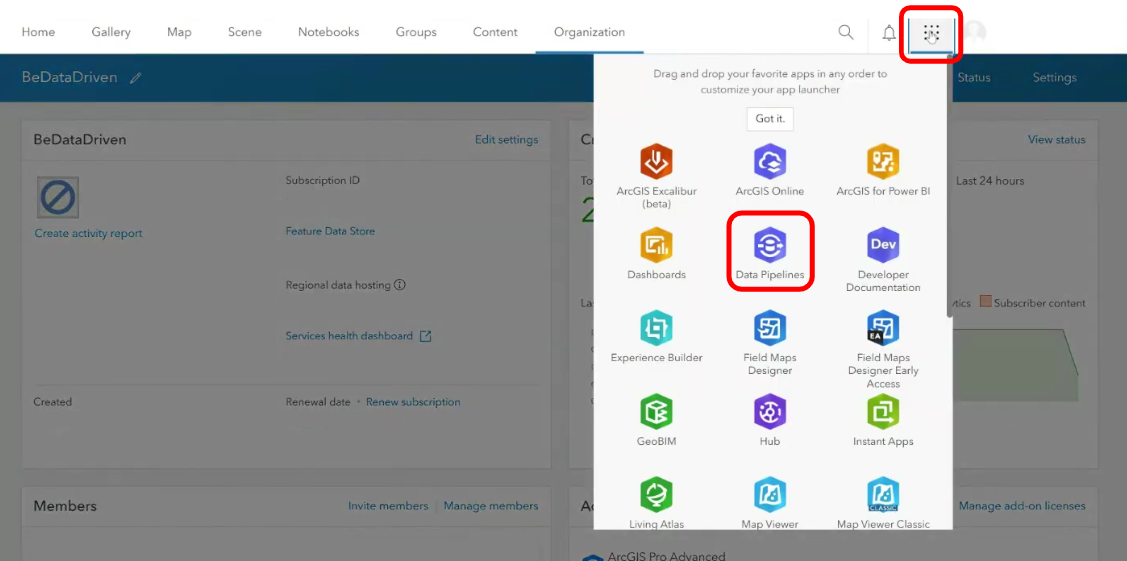Open the Dashboards app
The image size is (1127, 561).
coord(656,254)
